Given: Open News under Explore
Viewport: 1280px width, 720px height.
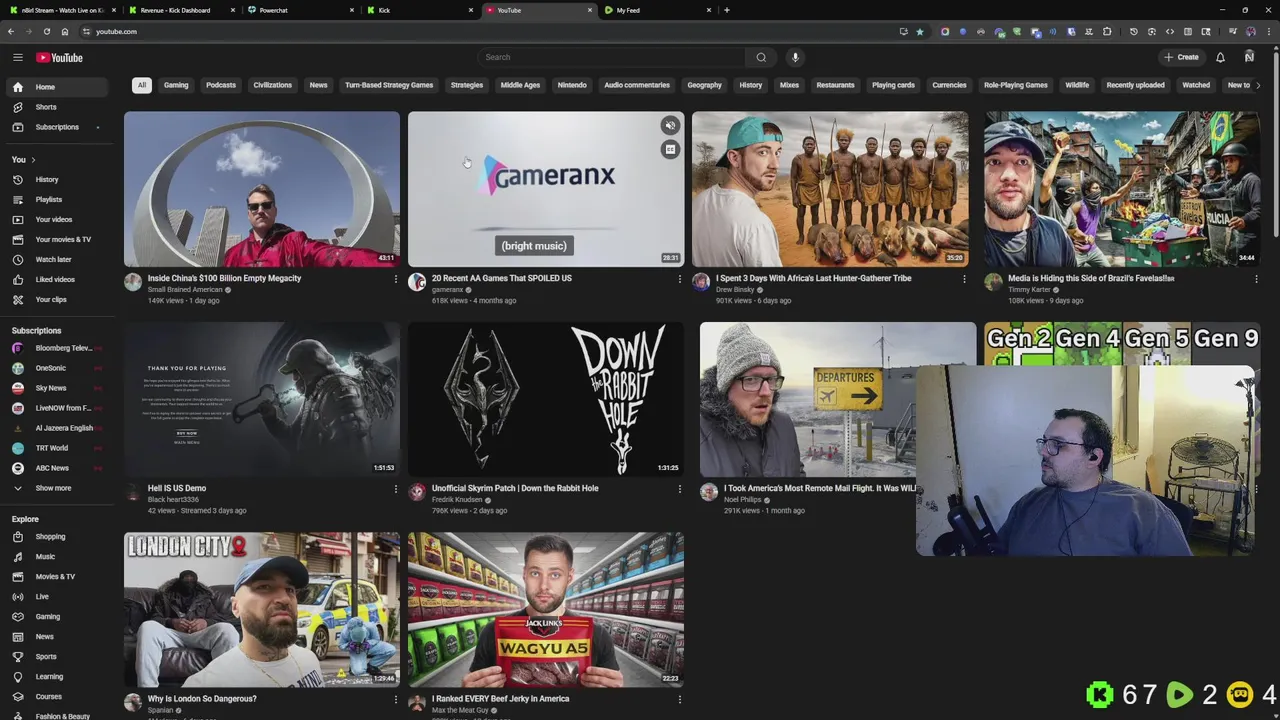Looking at the screenshot, I should pyautogui.click(x=56, y=636).
